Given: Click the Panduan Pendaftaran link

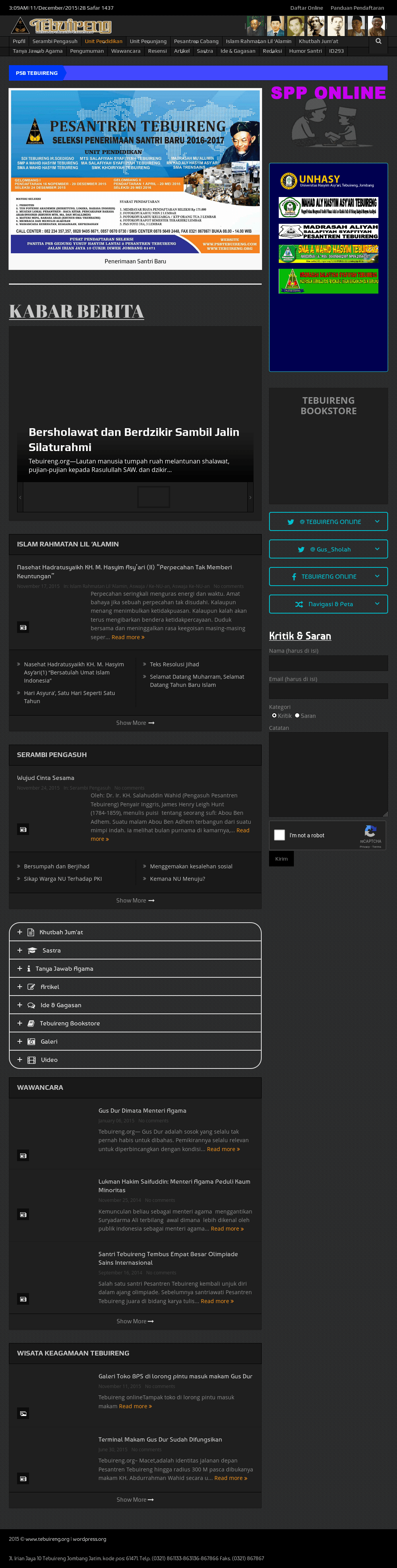Looking at the screenshot, I should 357,8.
